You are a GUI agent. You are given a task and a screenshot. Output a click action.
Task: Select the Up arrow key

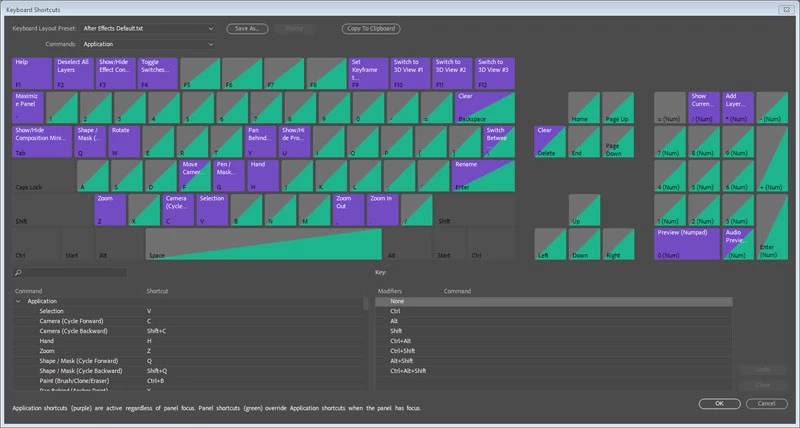click(x=584, y=210)
